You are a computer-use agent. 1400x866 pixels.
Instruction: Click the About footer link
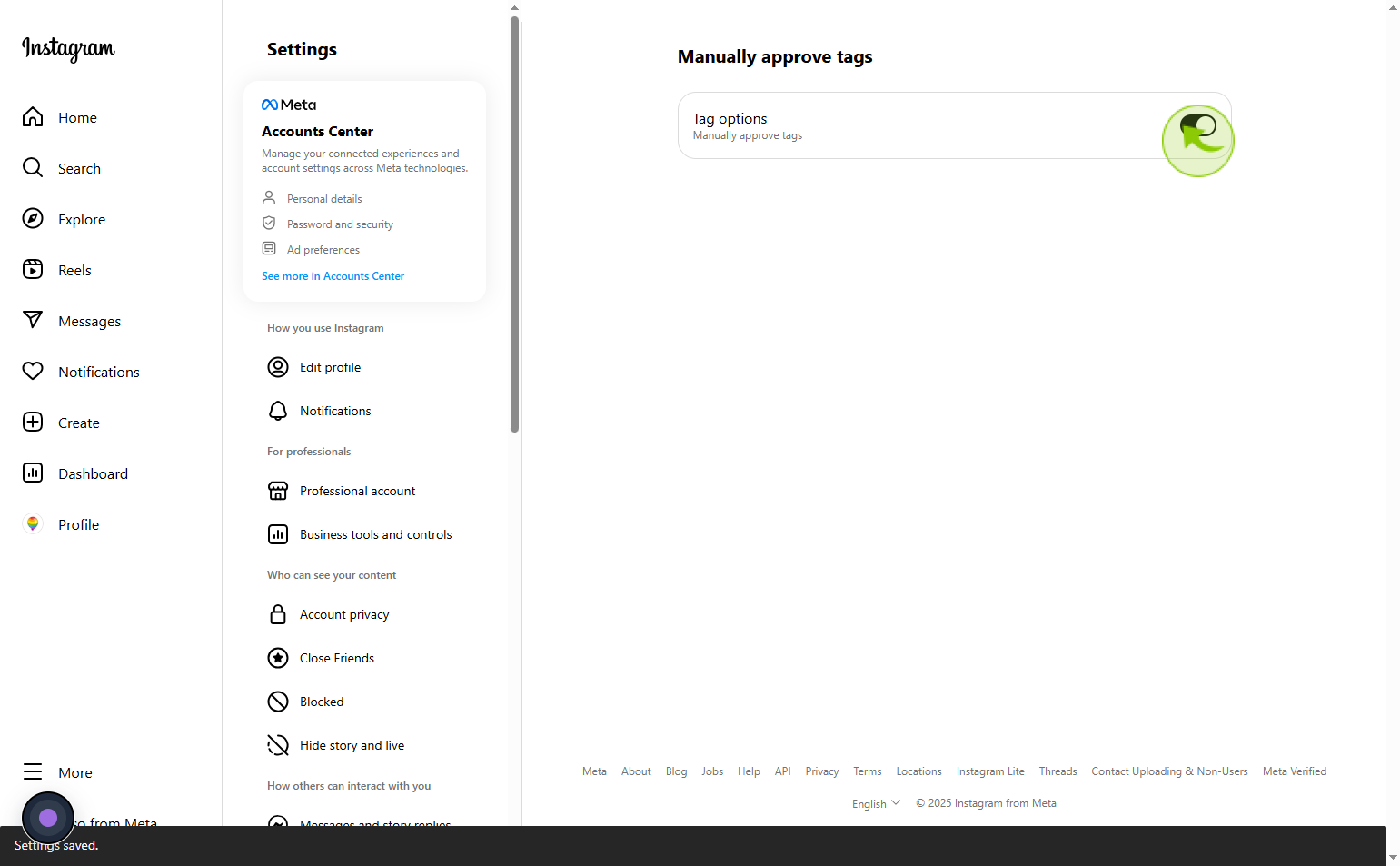click(636, 771)
